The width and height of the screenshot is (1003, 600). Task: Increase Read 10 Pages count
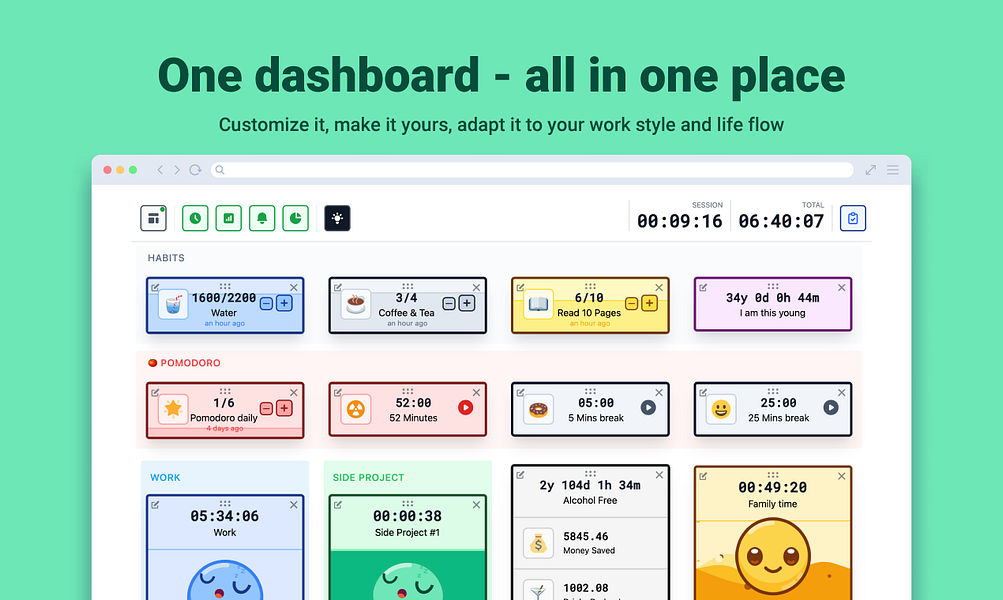(649, 303)
